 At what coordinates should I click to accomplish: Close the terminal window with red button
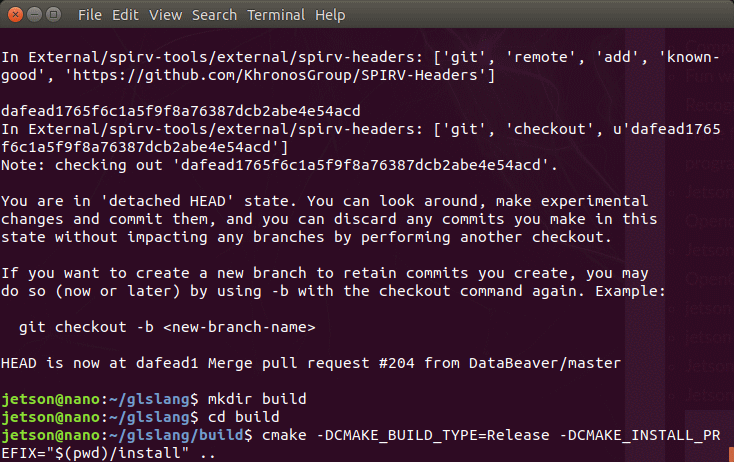(15, 15)
